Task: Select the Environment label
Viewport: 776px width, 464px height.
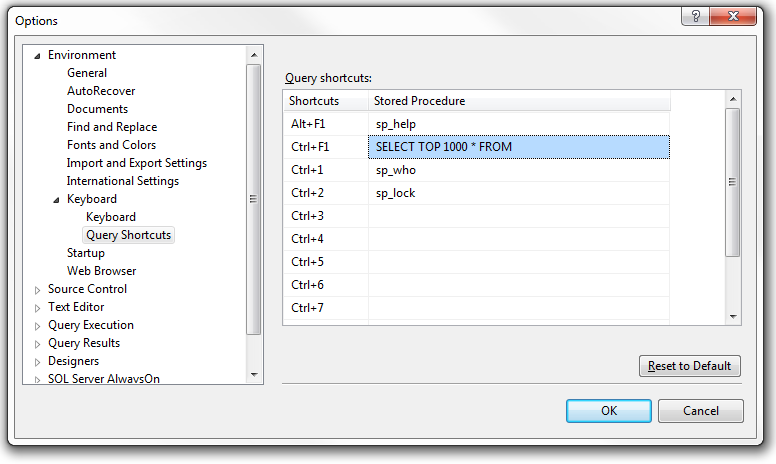Action: (x=82, y=55)
